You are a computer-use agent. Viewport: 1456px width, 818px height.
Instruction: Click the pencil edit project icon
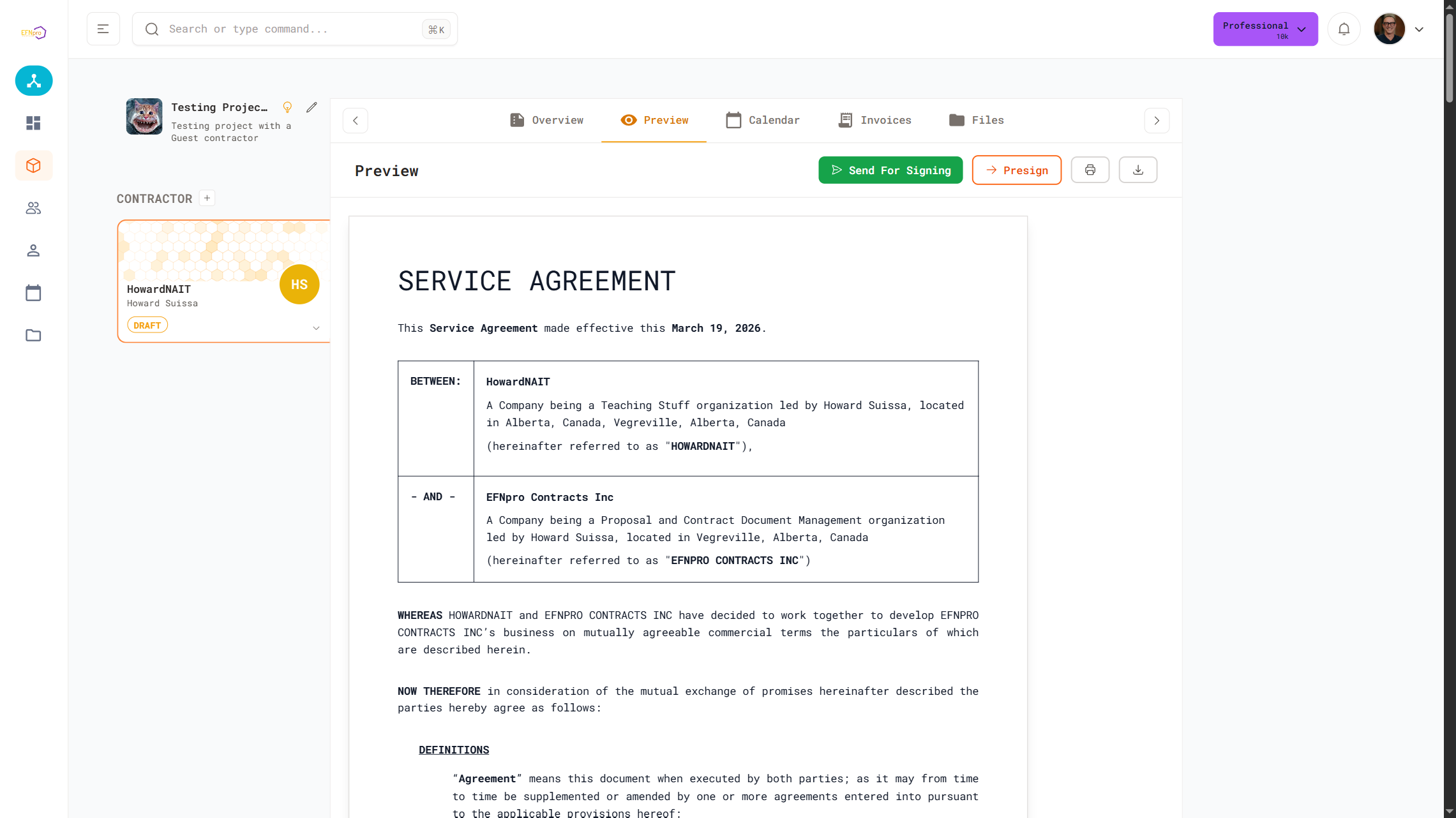[311, 108]
